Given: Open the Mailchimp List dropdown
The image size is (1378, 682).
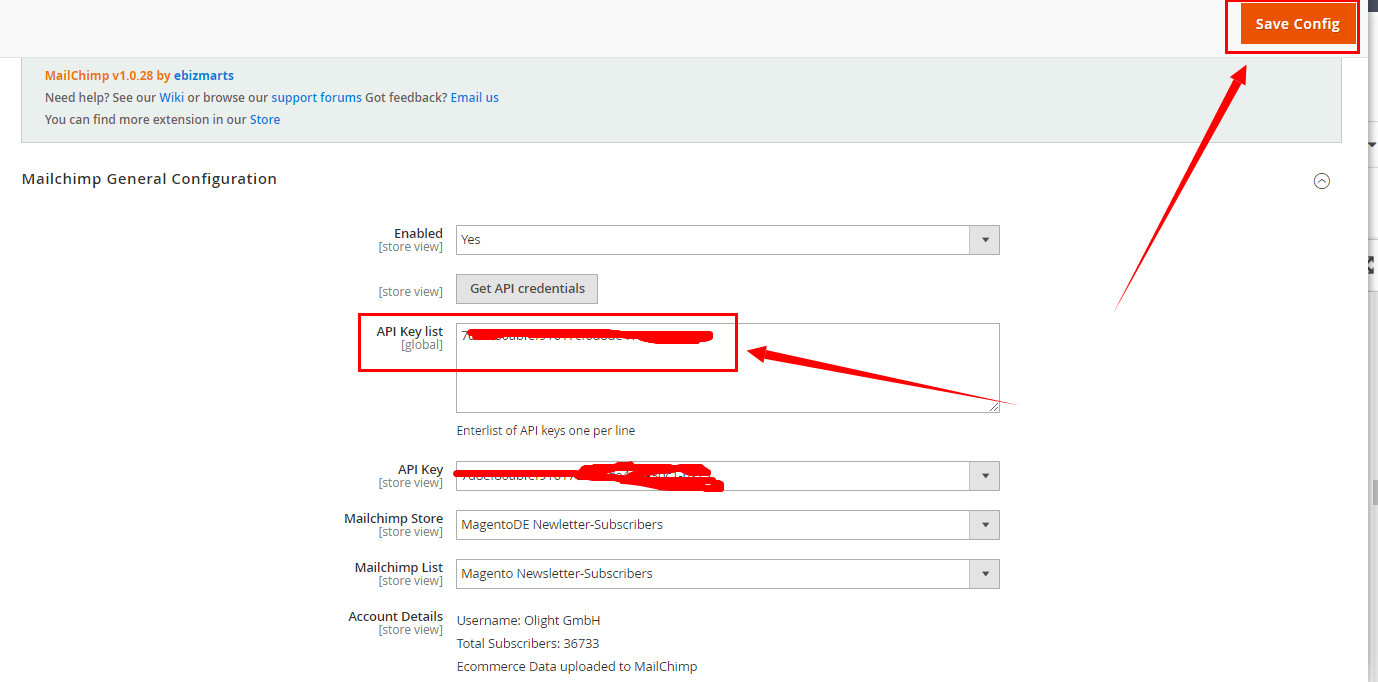Looking at the screenshot, I should 728,574.
